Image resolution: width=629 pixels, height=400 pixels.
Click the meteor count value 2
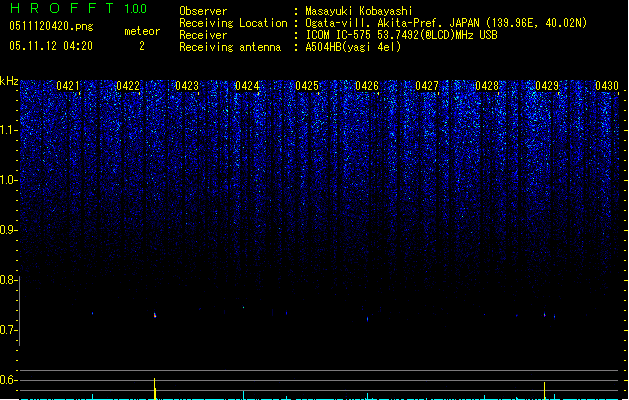click(142, 46)
